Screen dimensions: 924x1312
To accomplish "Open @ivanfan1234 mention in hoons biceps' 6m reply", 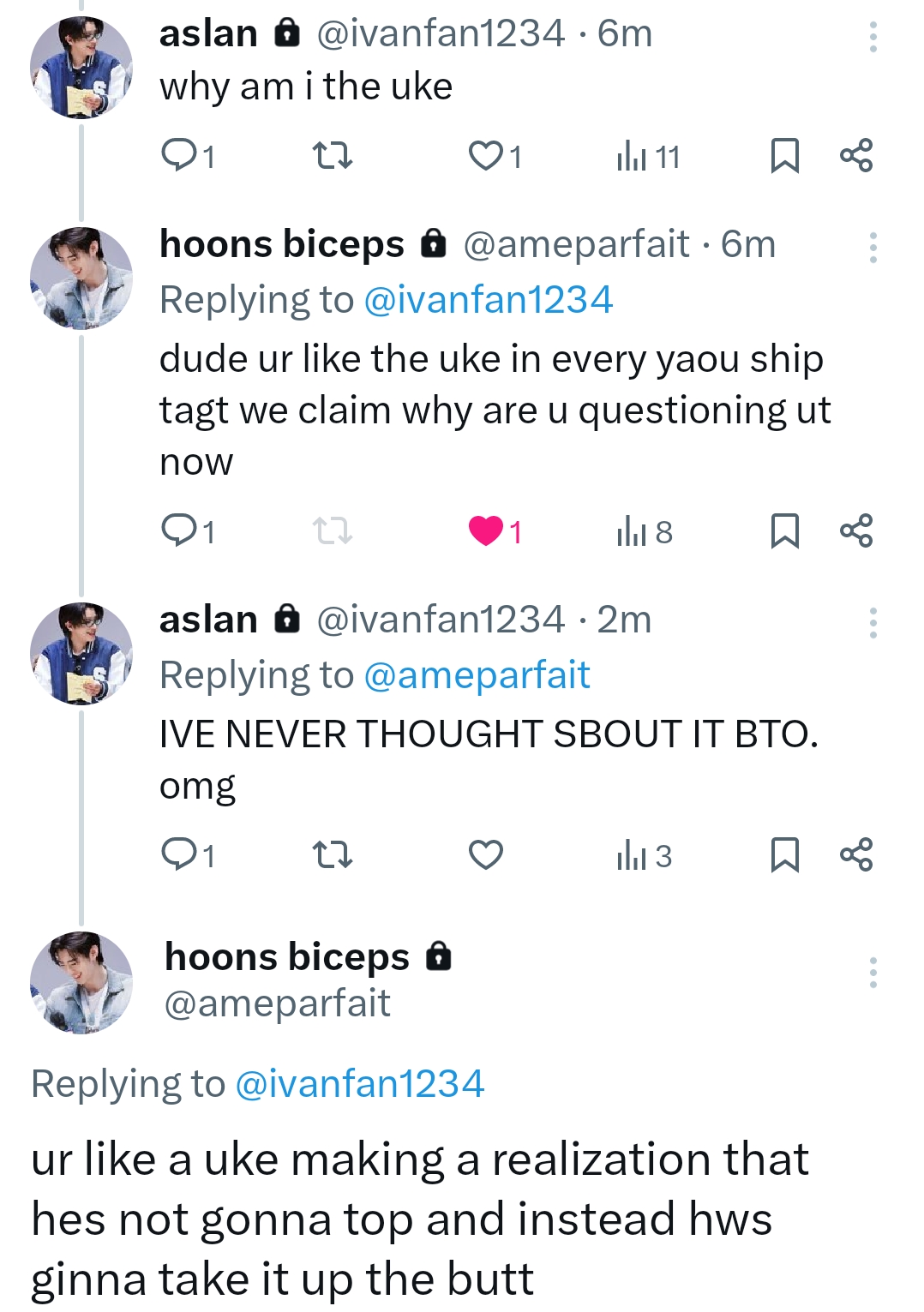I will click(x=488, y=300).
